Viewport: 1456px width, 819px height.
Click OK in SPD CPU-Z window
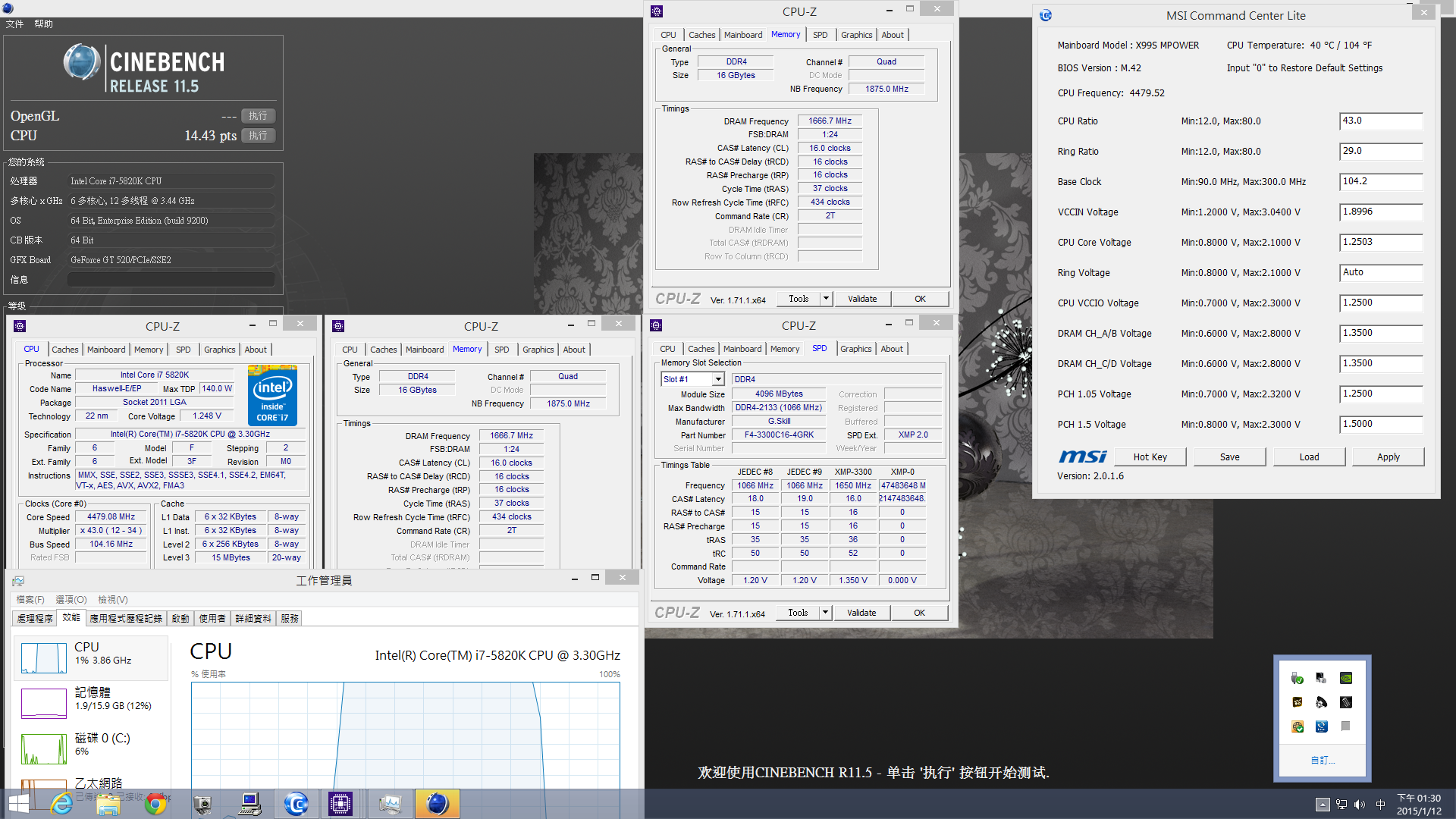click(x=919, y=613)
